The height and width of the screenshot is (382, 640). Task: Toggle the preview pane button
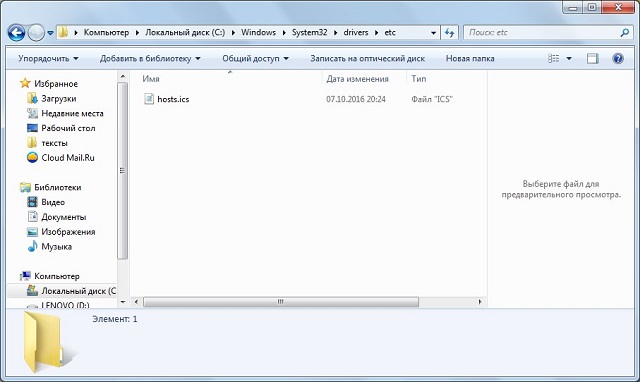click(593, 58)
